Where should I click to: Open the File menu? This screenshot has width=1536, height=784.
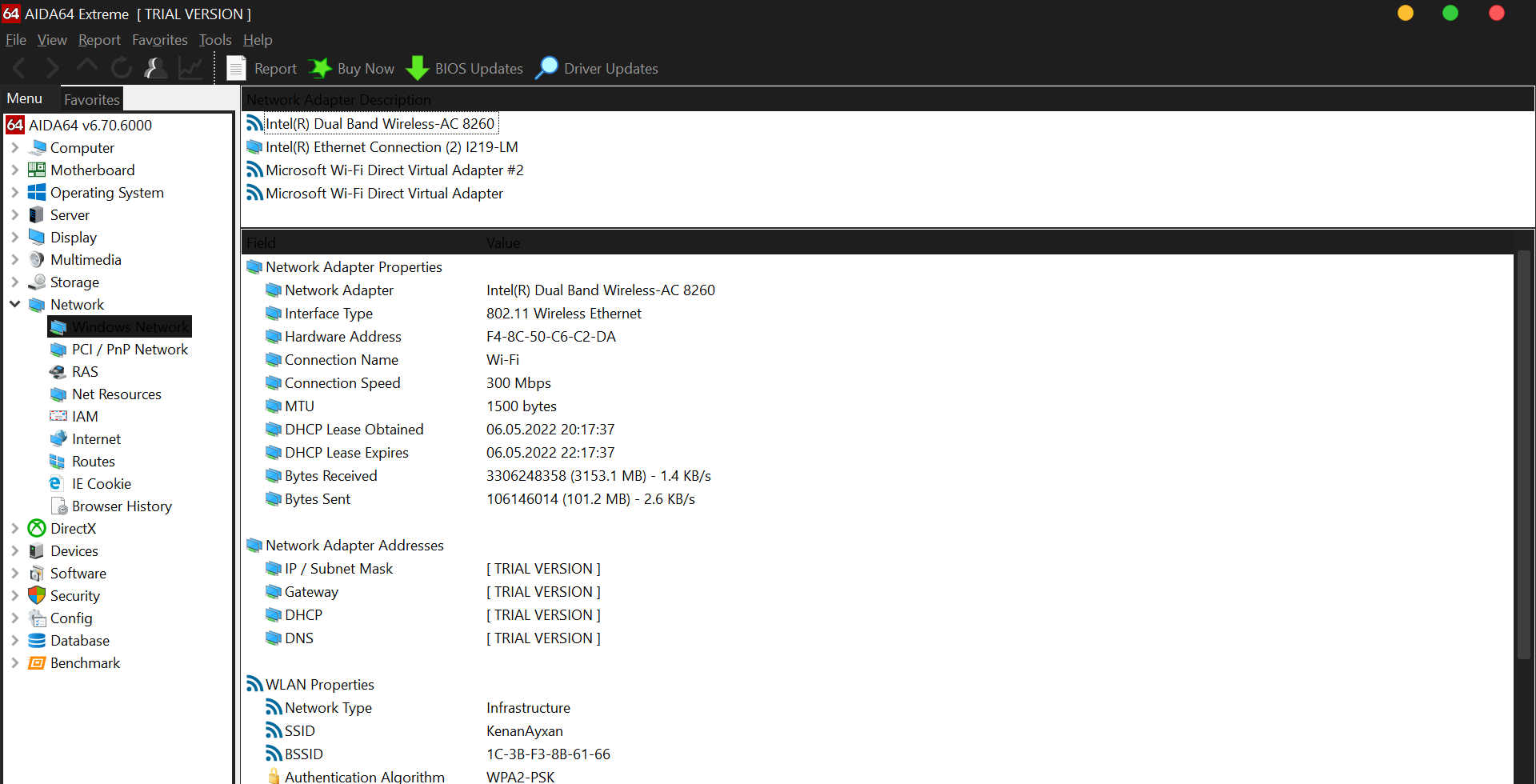pos(16,39)
